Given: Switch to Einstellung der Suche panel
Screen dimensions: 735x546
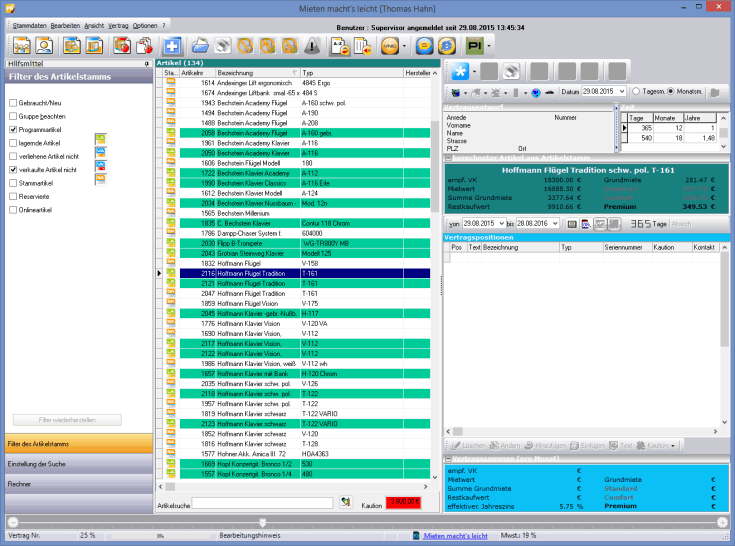Looking at the screenshot, I should [x=79, y=464].
